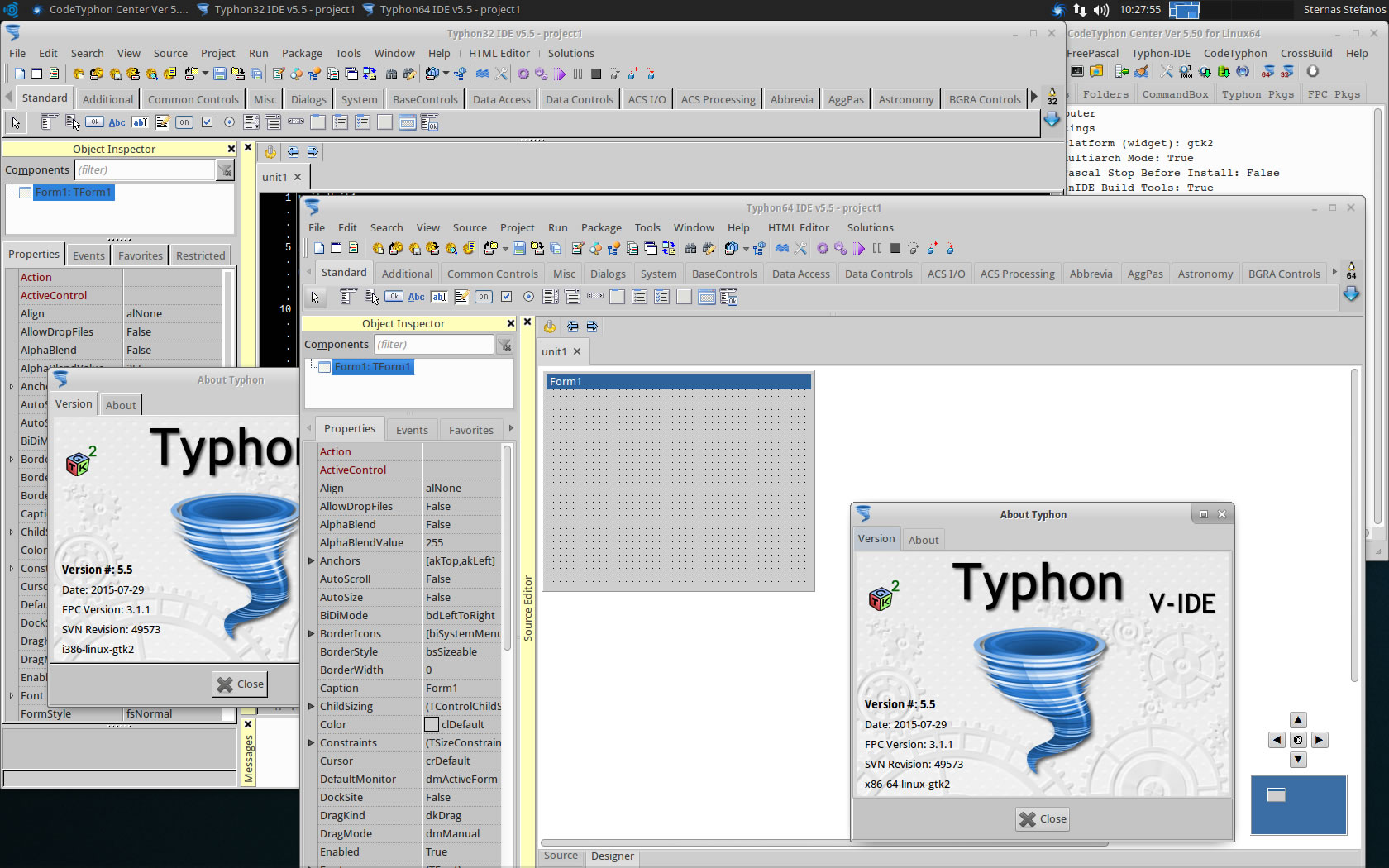Click the '64' Typhon icon in CodeTyphon Center
This screenshot has height=868, width=1389.
[x=1267, y=72]
